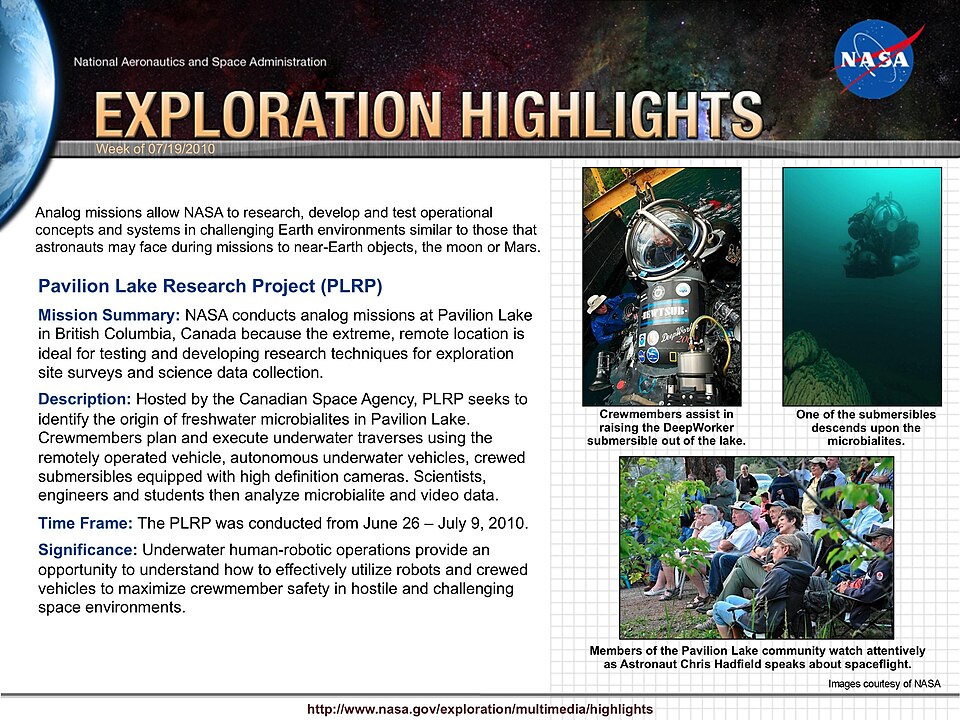The image size is (960, 720).
Task: Click the NASA meatball logo
Action: 879,59
